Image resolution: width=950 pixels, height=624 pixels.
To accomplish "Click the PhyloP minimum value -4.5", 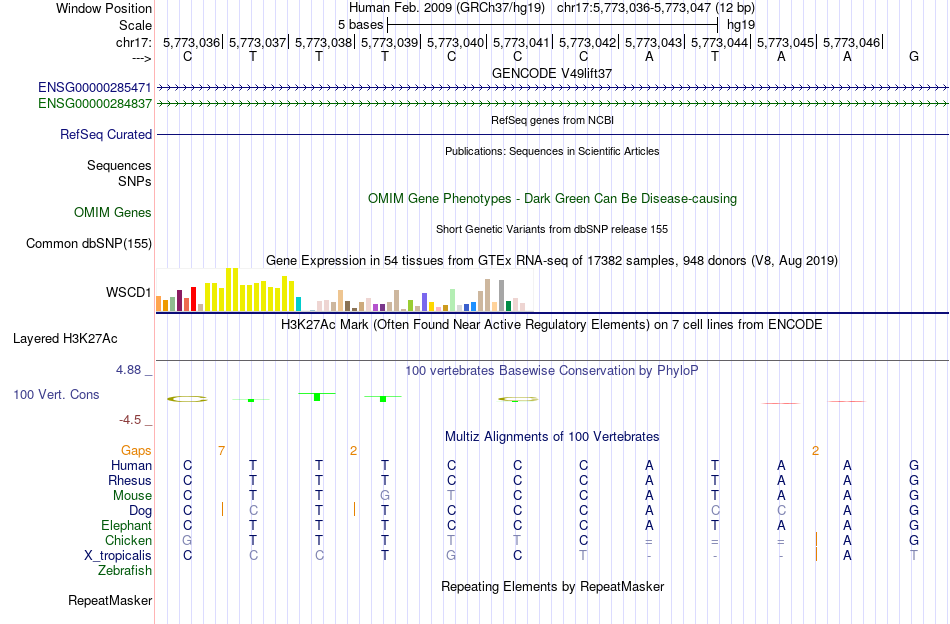I will (130, 420).
